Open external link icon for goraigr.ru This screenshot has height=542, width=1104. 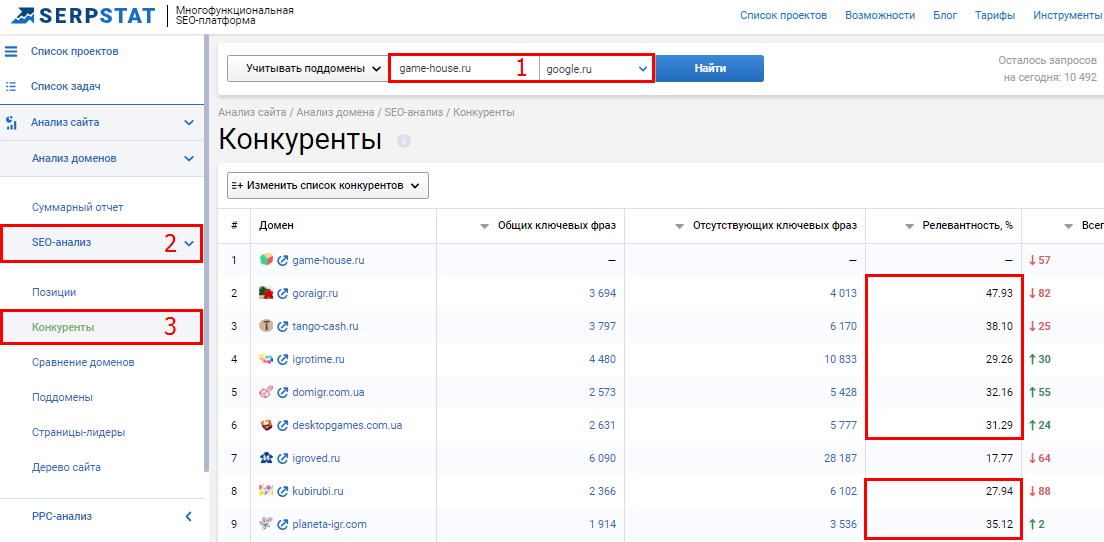[283, 294]
